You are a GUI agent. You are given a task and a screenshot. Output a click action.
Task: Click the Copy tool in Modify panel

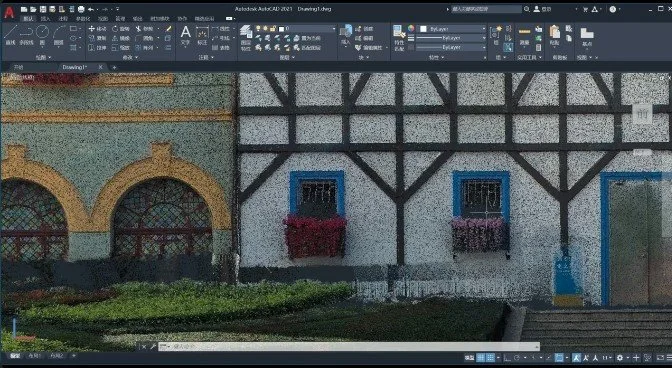click(x=97, y=38)
